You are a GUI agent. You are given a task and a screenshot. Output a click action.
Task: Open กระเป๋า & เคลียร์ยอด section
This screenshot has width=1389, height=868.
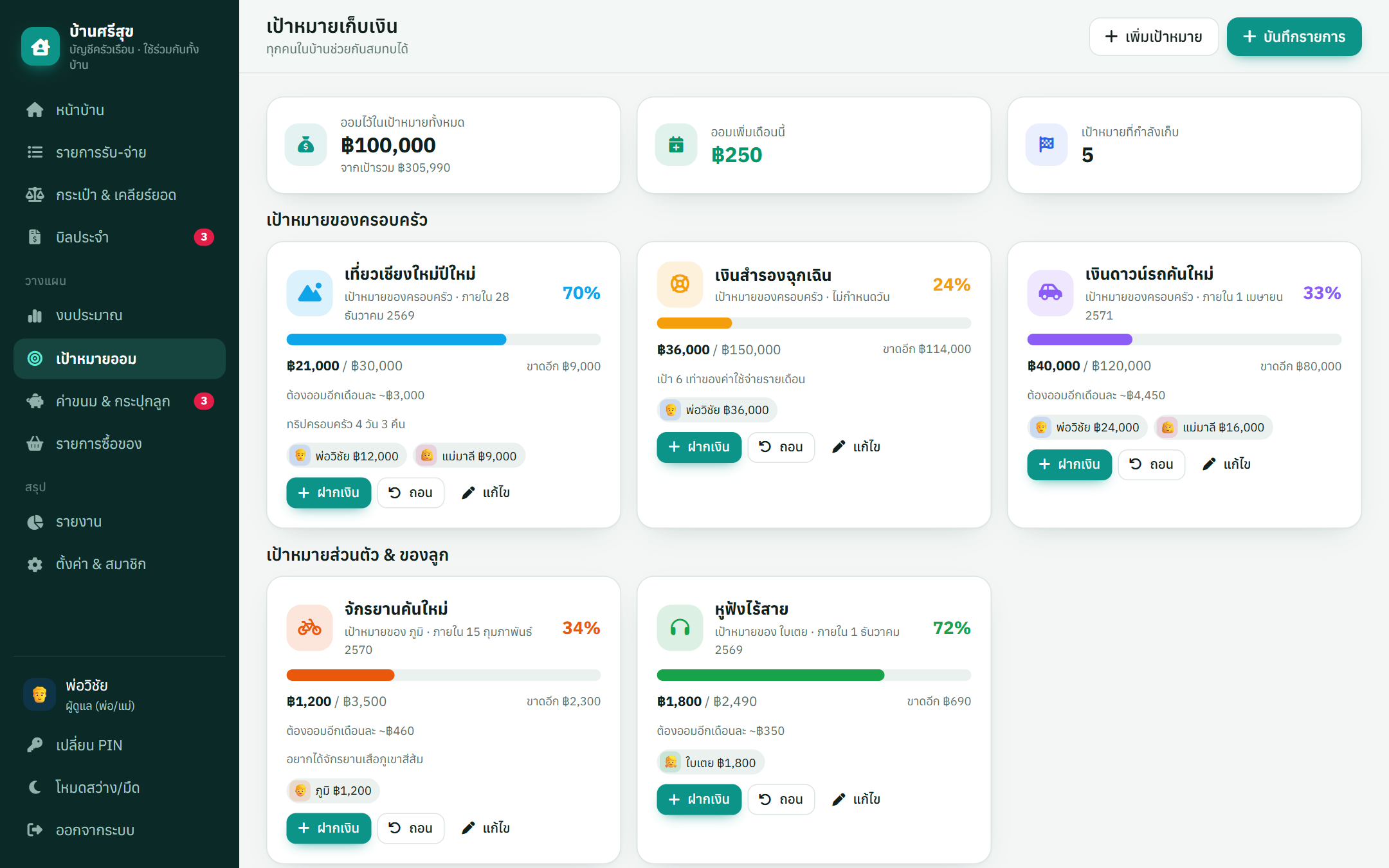(x=120, y=195)
